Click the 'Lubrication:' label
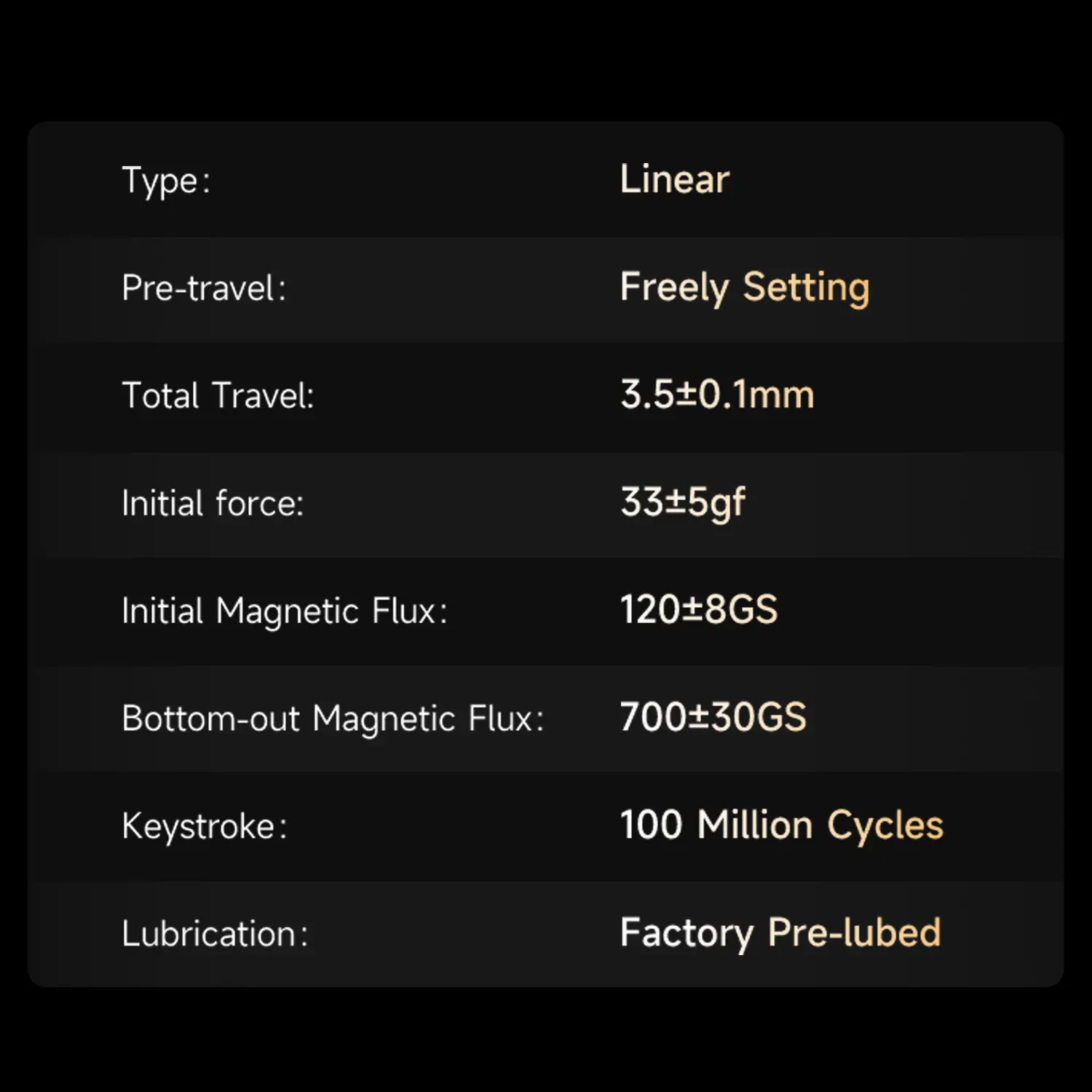This screenshot has height=1092, width=1092. 215,933
